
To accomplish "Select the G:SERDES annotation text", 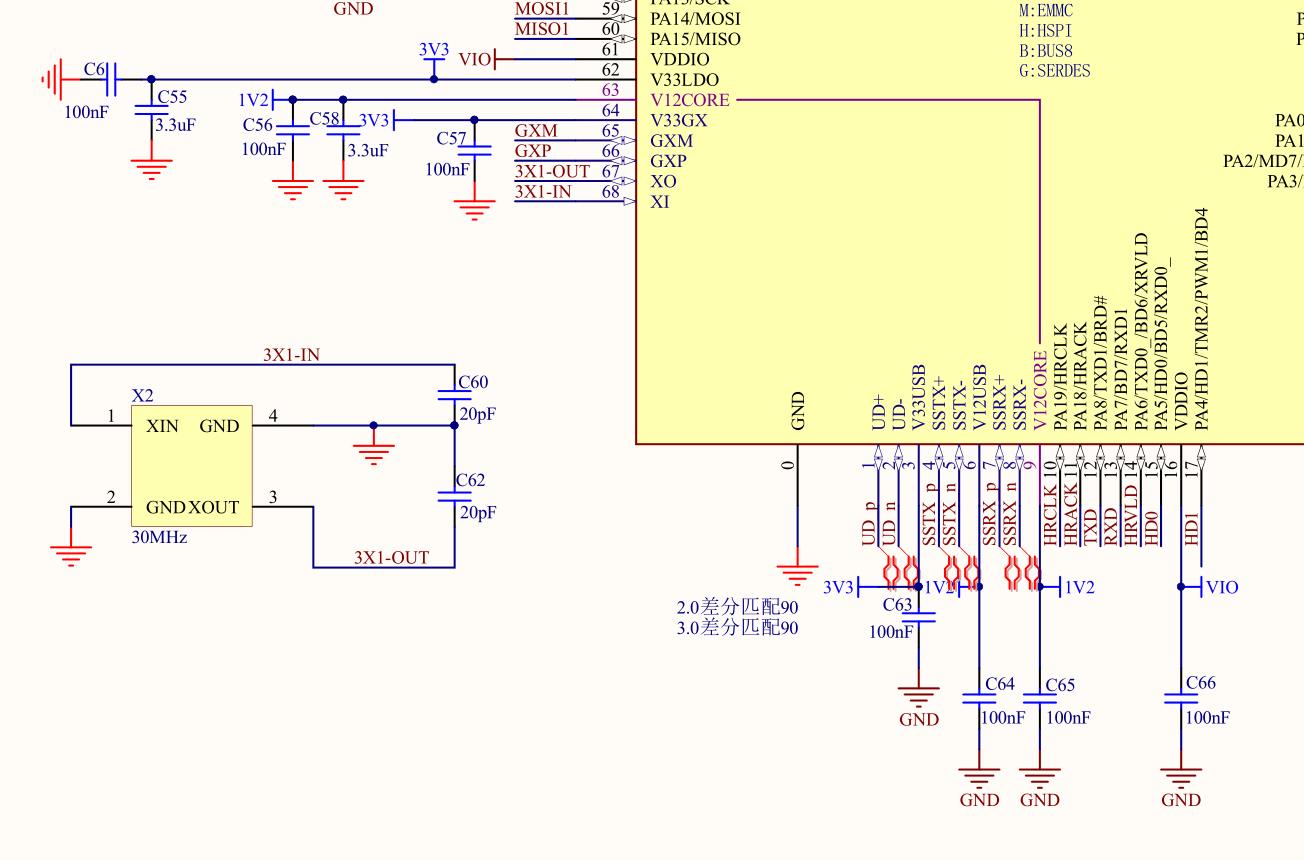I will 1055,71.
